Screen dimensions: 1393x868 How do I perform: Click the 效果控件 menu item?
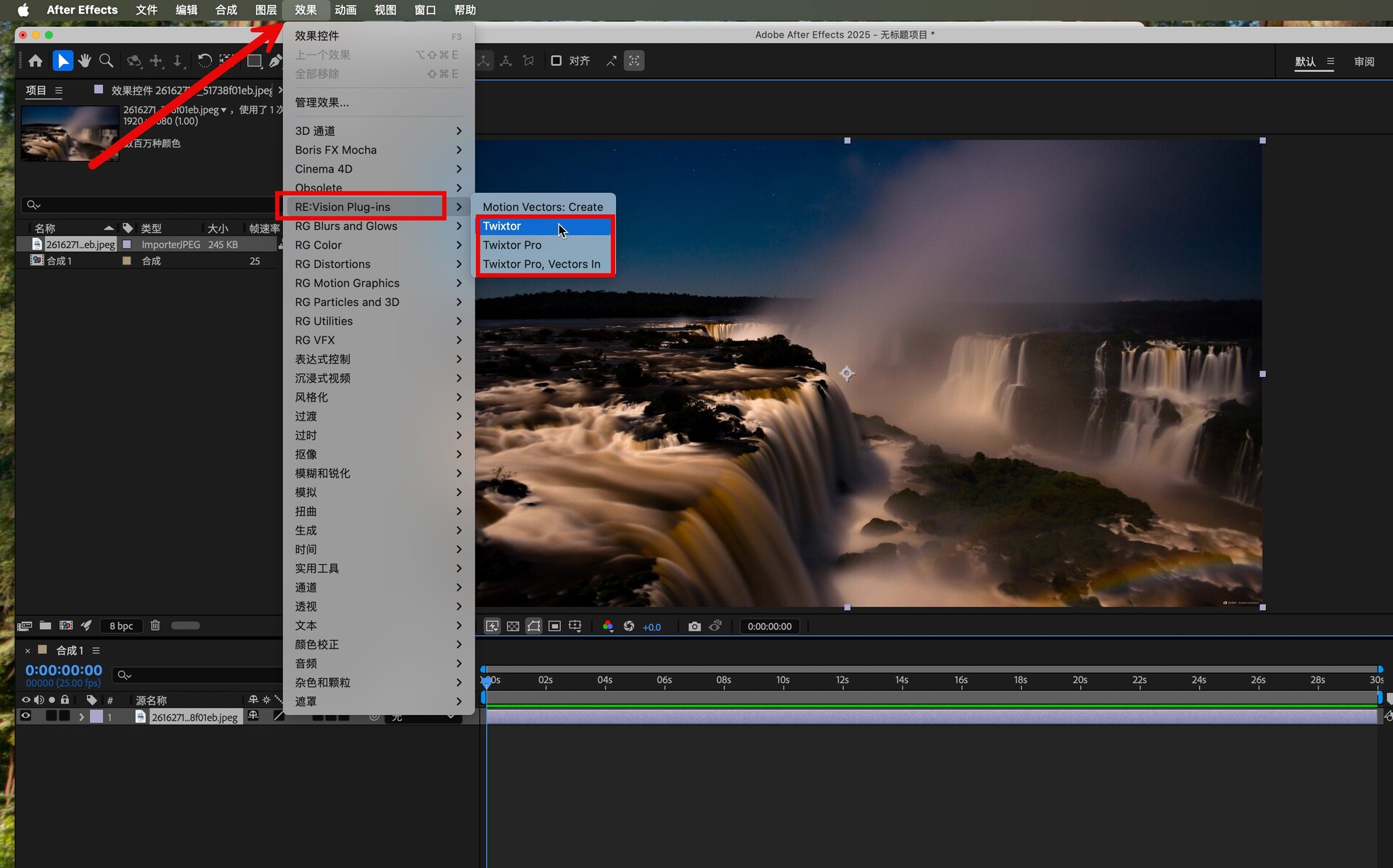(x=379, y=36)
